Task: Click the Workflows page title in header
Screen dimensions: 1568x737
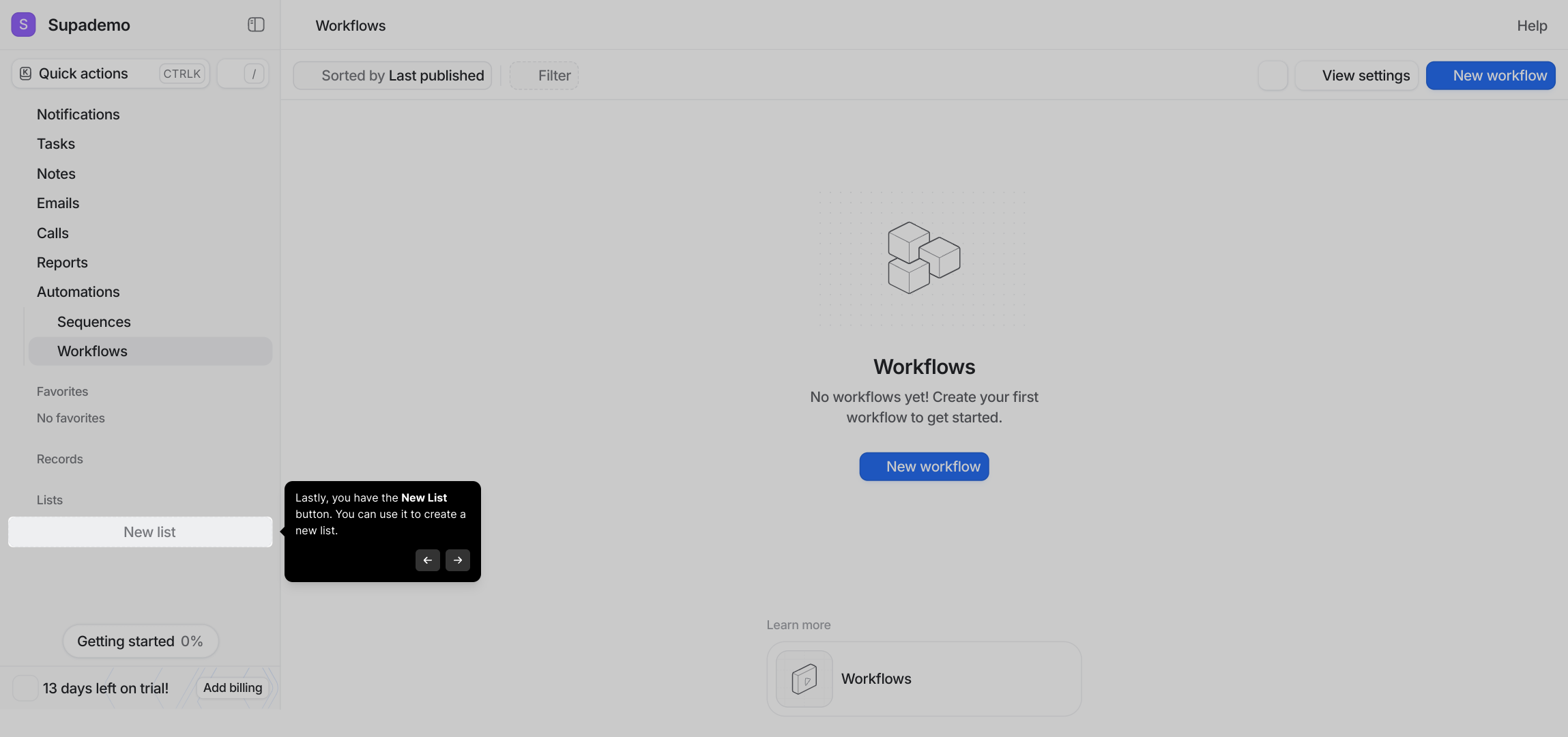Action: point(350,26)
